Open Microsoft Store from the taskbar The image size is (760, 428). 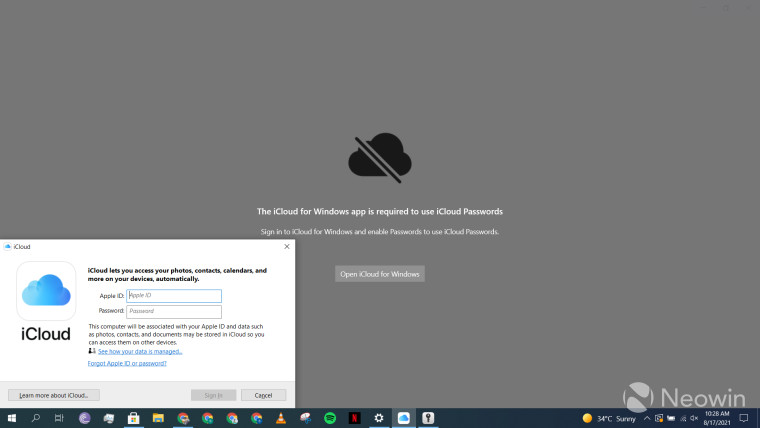pyautogui.click(x=133, y=418)
